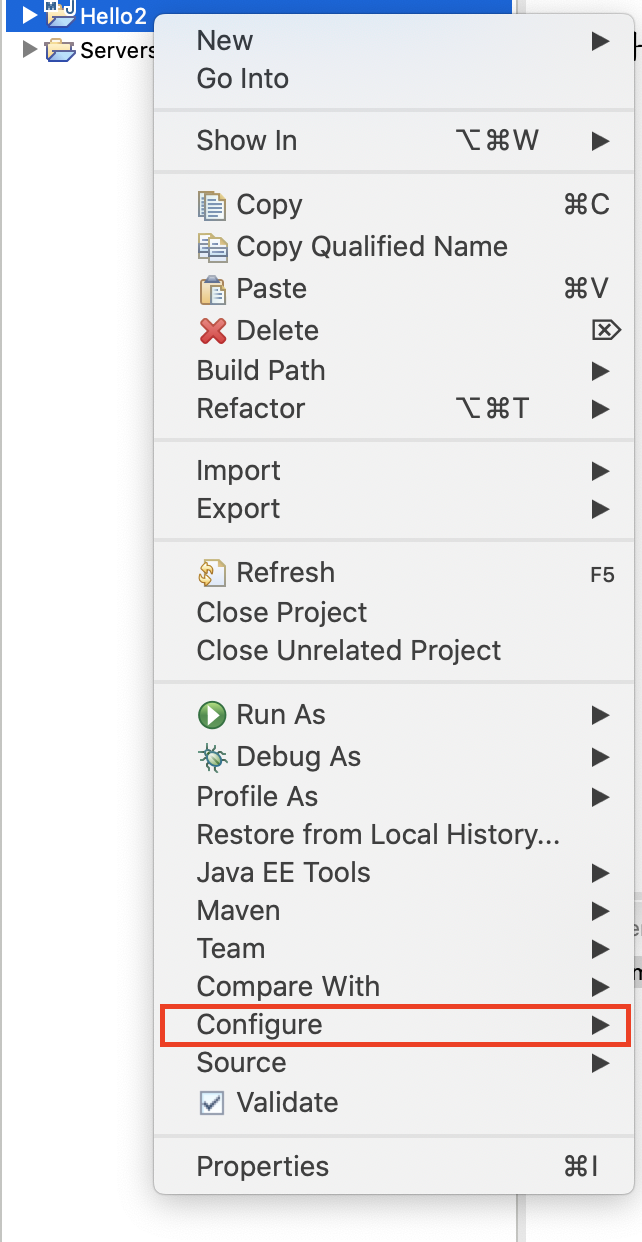
Task: Select Close Unrelated Project
Action: (x=349, y=651)
